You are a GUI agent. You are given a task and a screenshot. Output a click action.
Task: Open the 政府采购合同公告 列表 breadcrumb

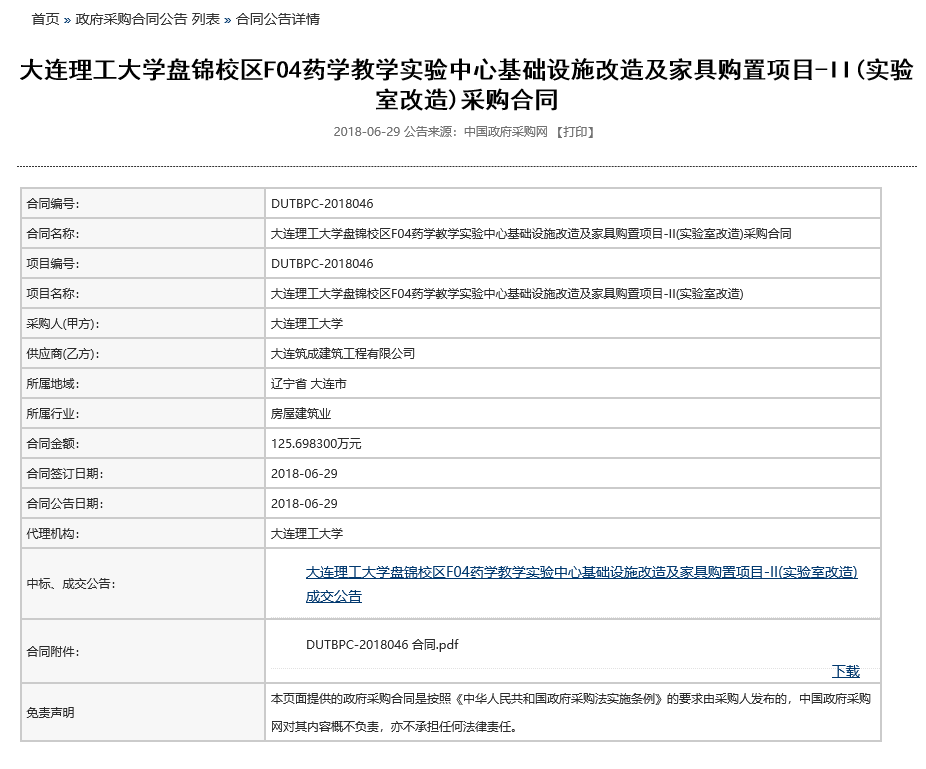(x=147, y=19)
